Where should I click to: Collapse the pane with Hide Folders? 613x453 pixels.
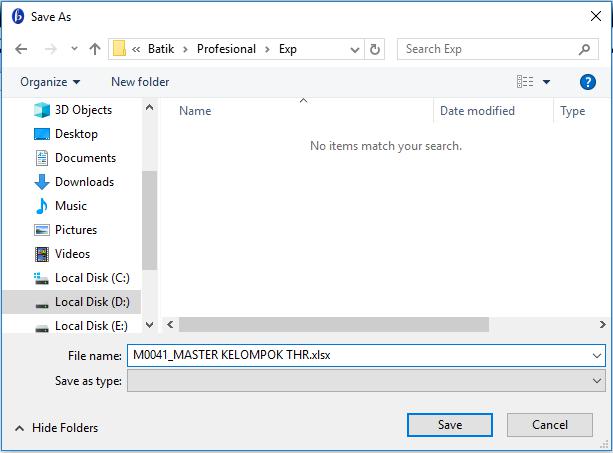(56, 428)
